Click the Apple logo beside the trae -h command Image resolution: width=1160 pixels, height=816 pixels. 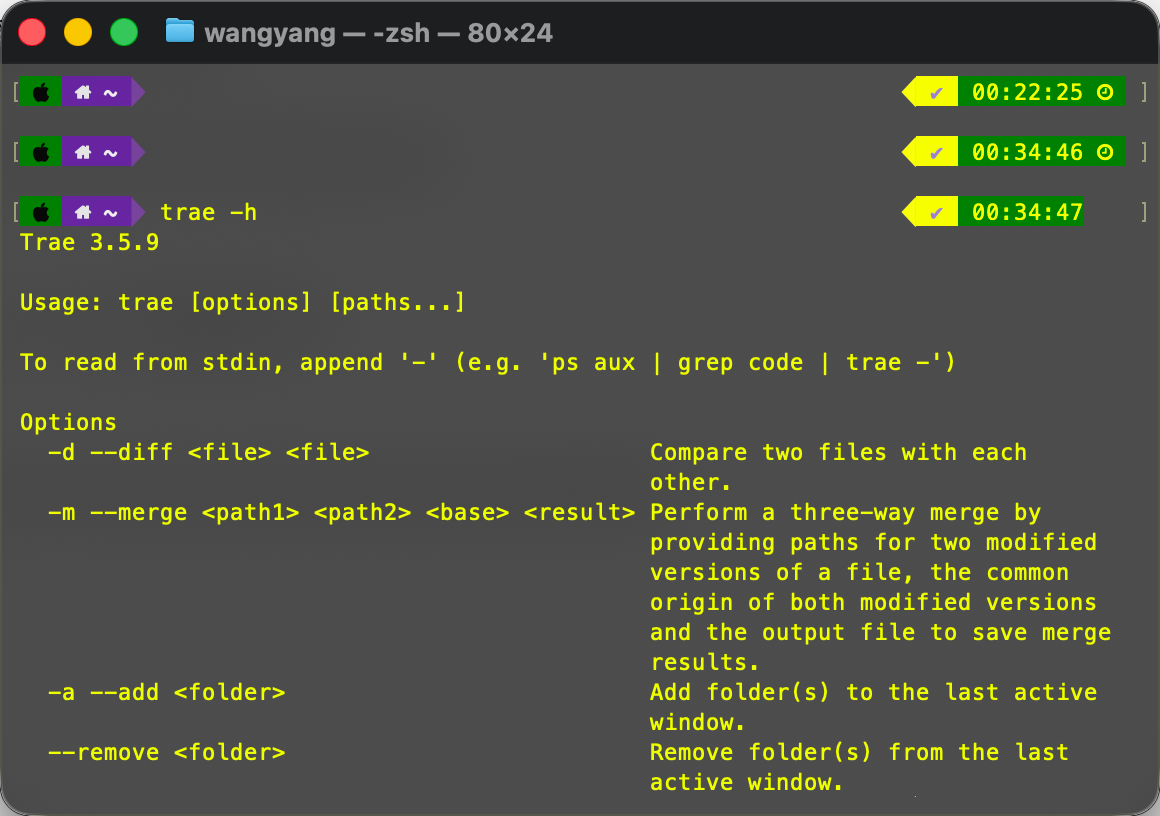pyautogui.click(x=41, y=213)
